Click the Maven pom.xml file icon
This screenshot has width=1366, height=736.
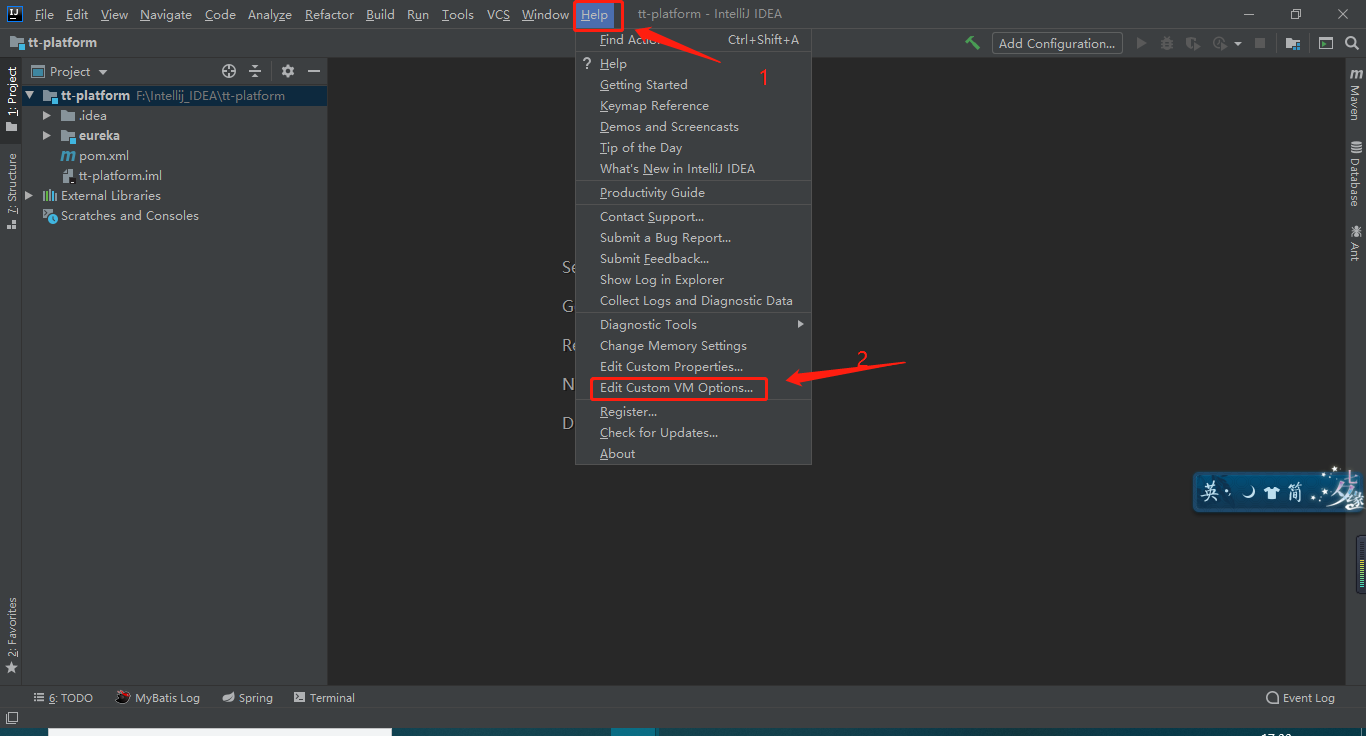[x=68, y=156]
